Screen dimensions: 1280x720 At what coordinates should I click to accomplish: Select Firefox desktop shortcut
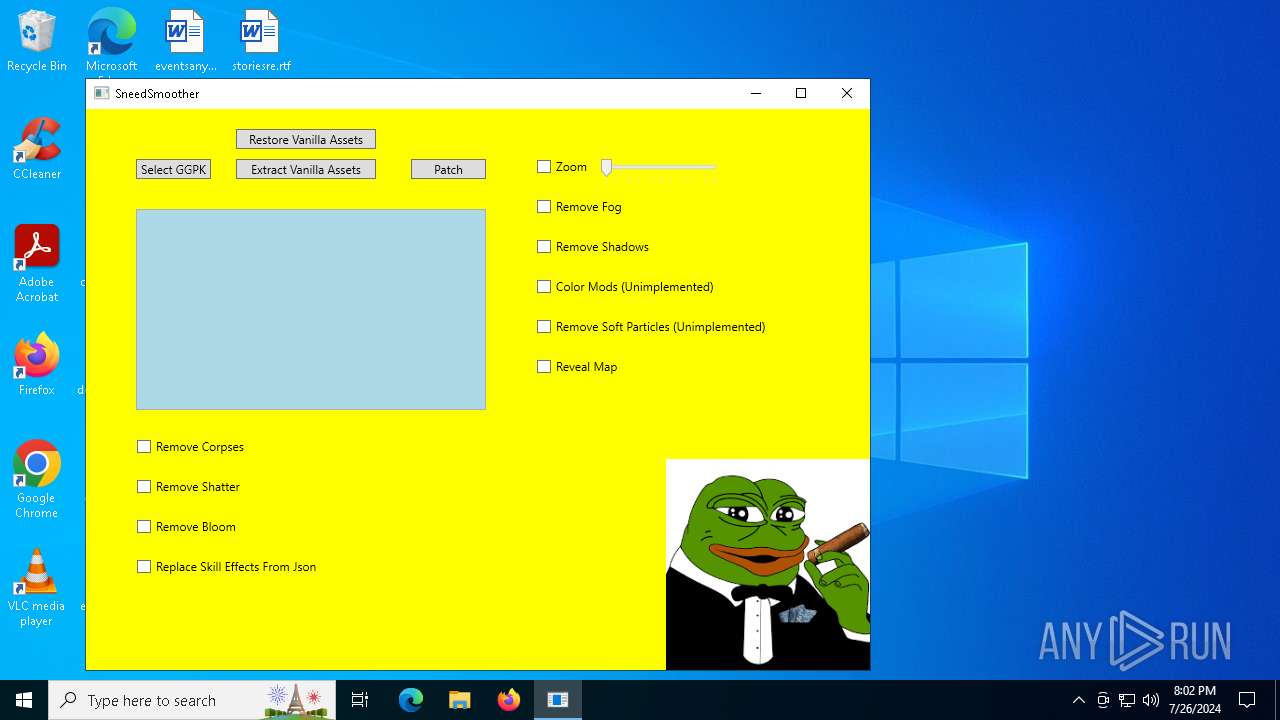tap(37, 365)
